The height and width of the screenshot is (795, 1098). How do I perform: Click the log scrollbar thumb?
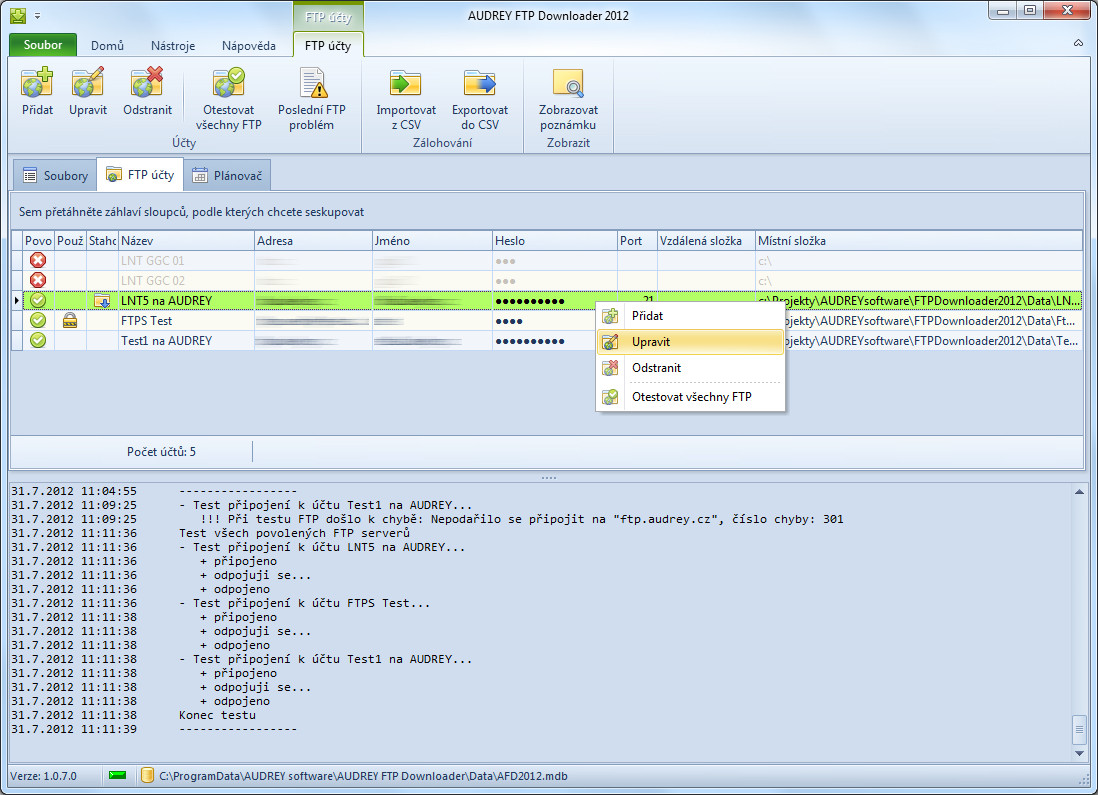coord(1079,729)
